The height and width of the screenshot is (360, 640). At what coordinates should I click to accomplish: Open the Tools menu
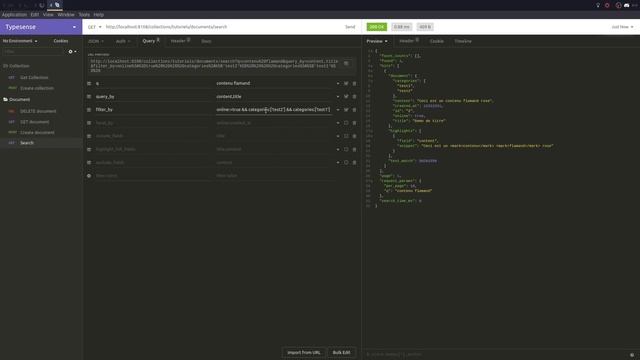pos(84,15)
